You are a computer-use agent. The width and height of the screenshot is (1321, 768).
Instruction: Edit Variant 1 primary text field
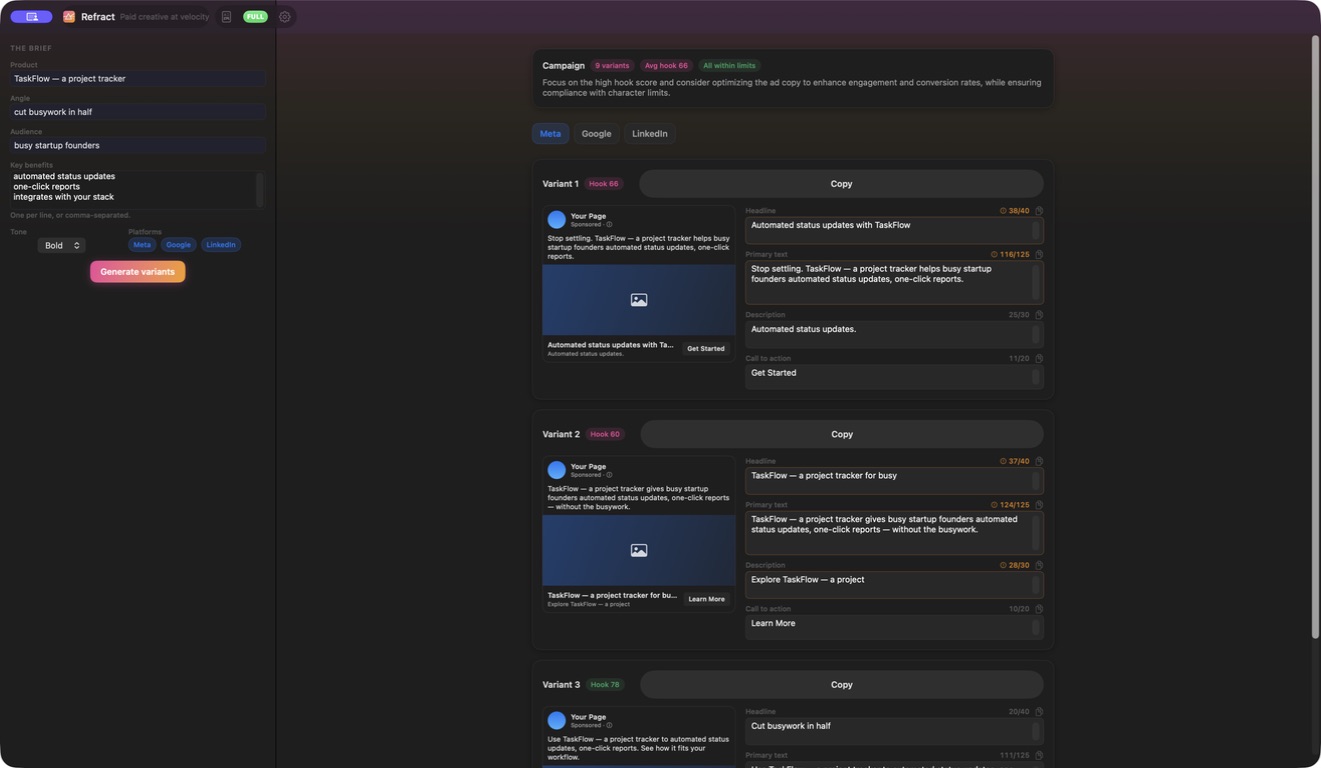pyautogui.click(x=894, y=282)
